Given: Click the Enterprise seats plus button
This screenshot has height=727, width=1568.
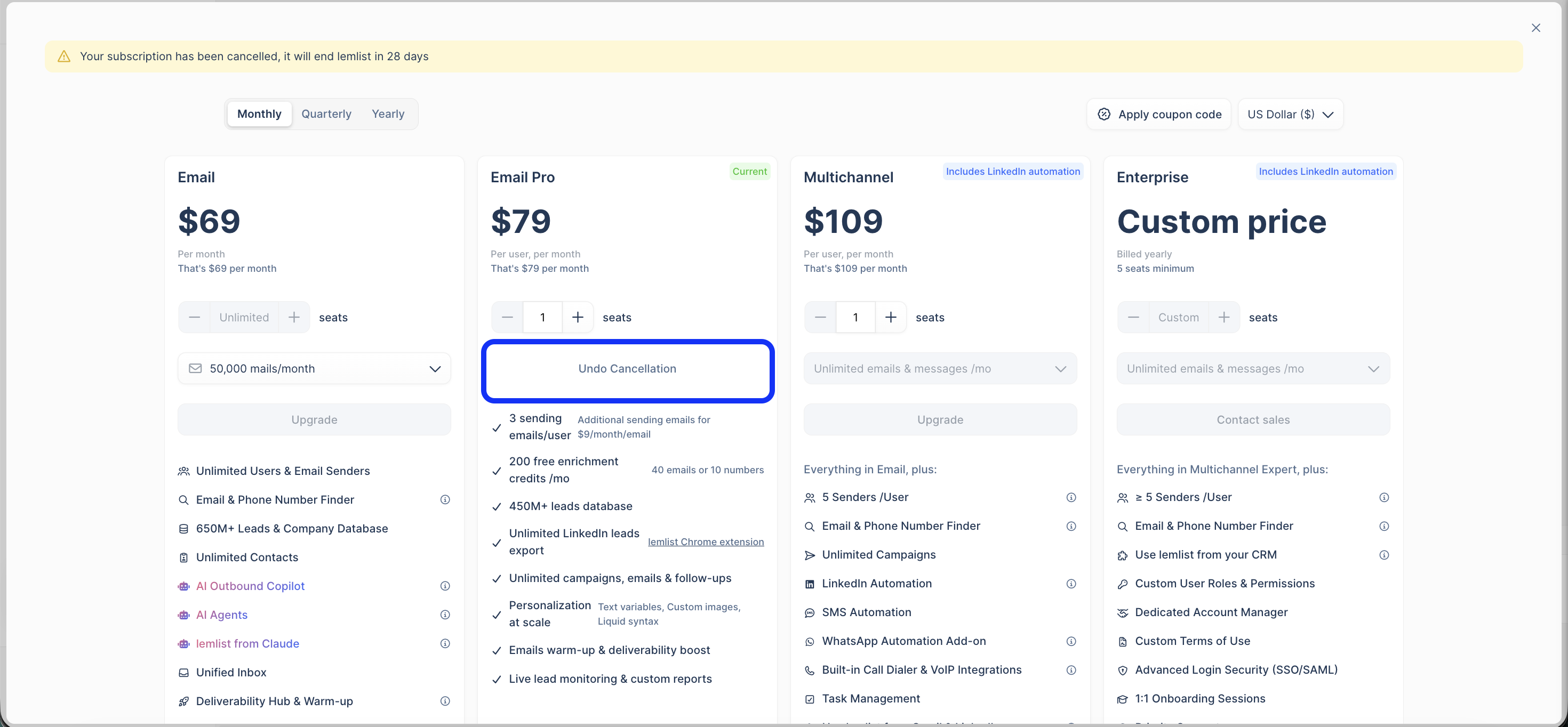Looking at the screenshot, I should 1224,318.
